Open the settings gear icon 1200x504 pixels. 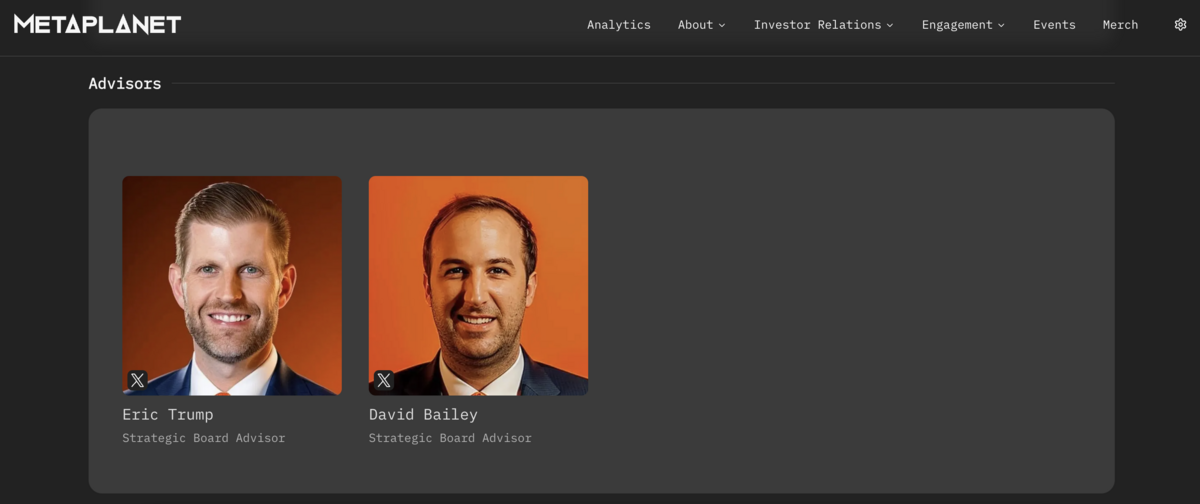1180,25
